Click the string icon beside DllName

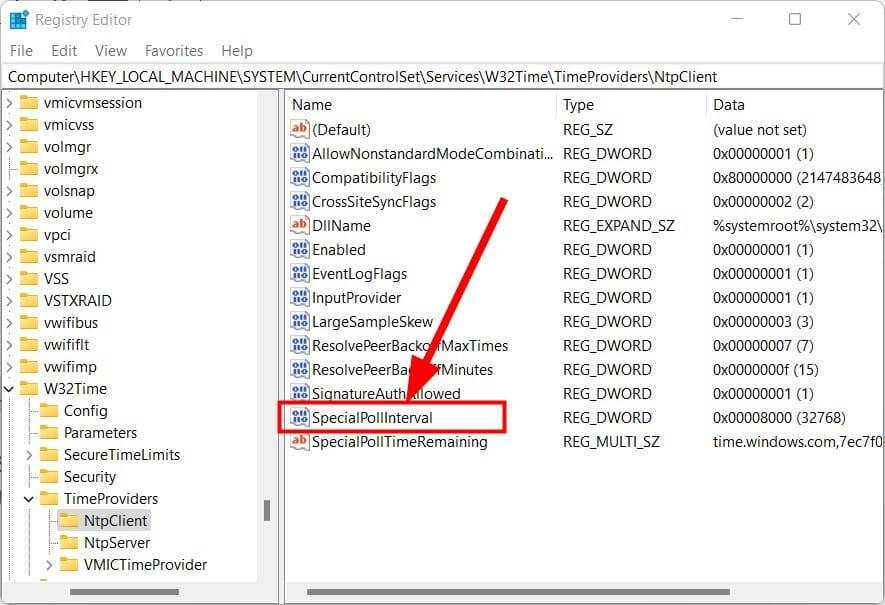[x=299, y=225]
